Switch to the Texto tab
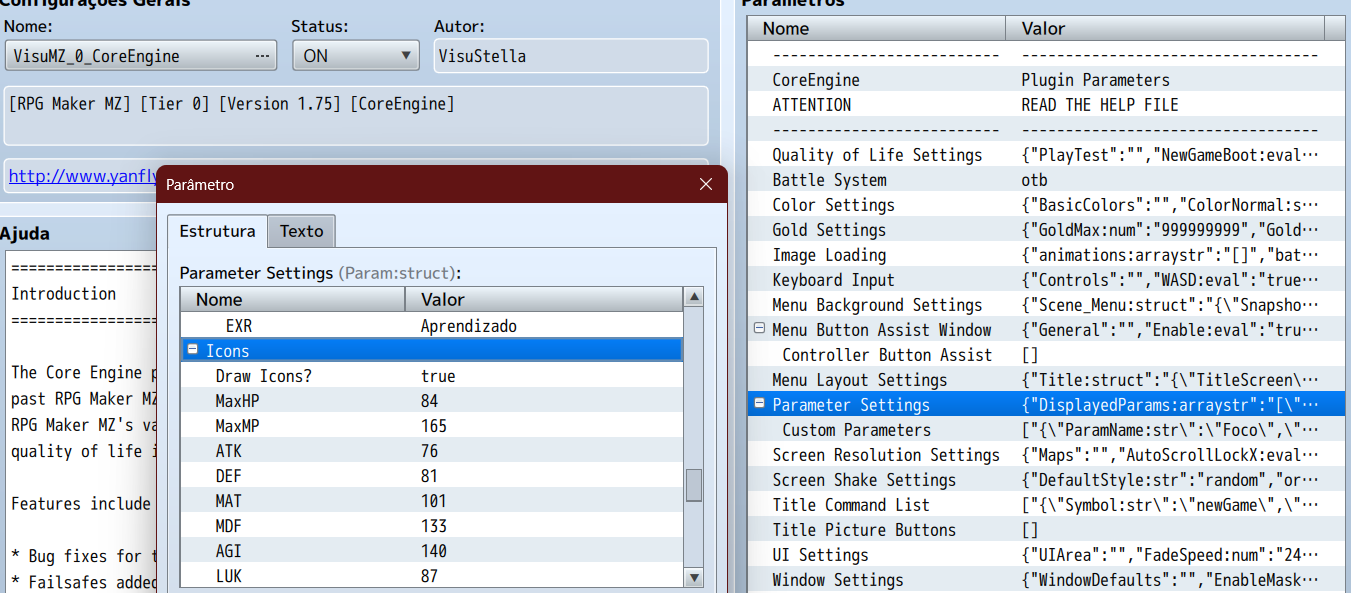The height and width of the screenshot is (593, 1351). click(x=301, y=231)
